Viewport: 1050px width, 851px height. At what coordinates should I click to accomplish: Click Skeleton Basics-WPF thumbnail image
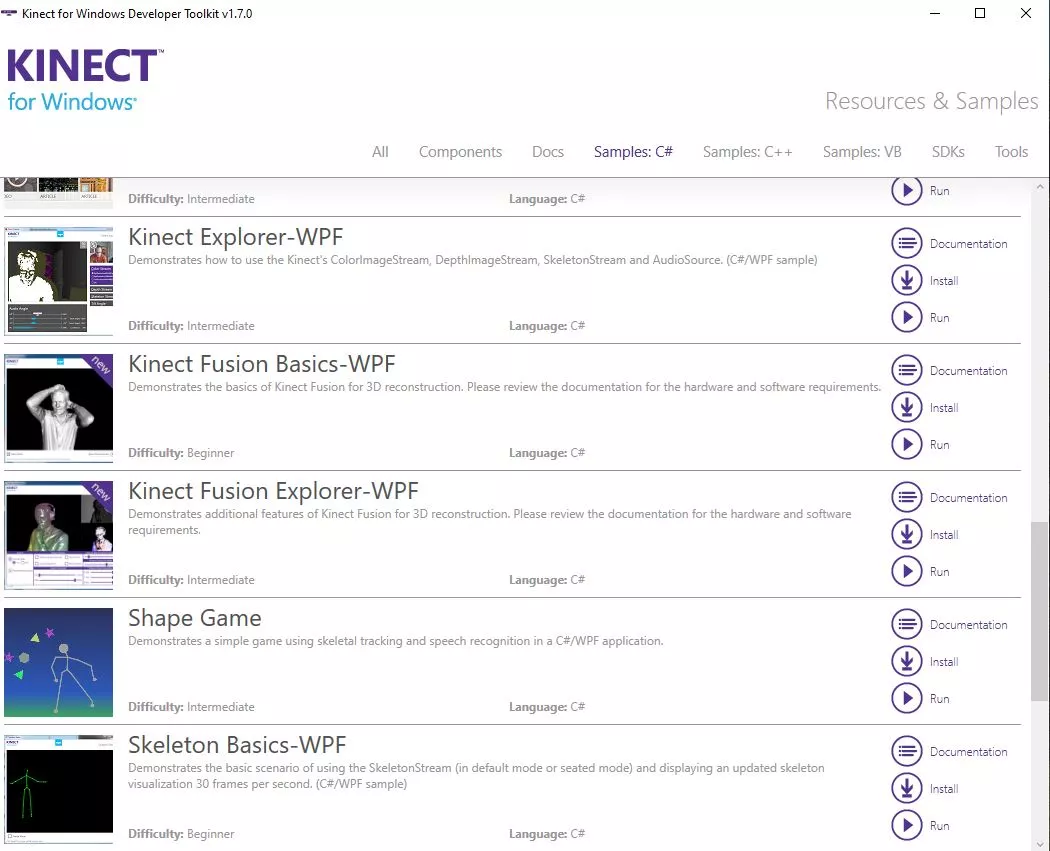[x=59, y=789]
